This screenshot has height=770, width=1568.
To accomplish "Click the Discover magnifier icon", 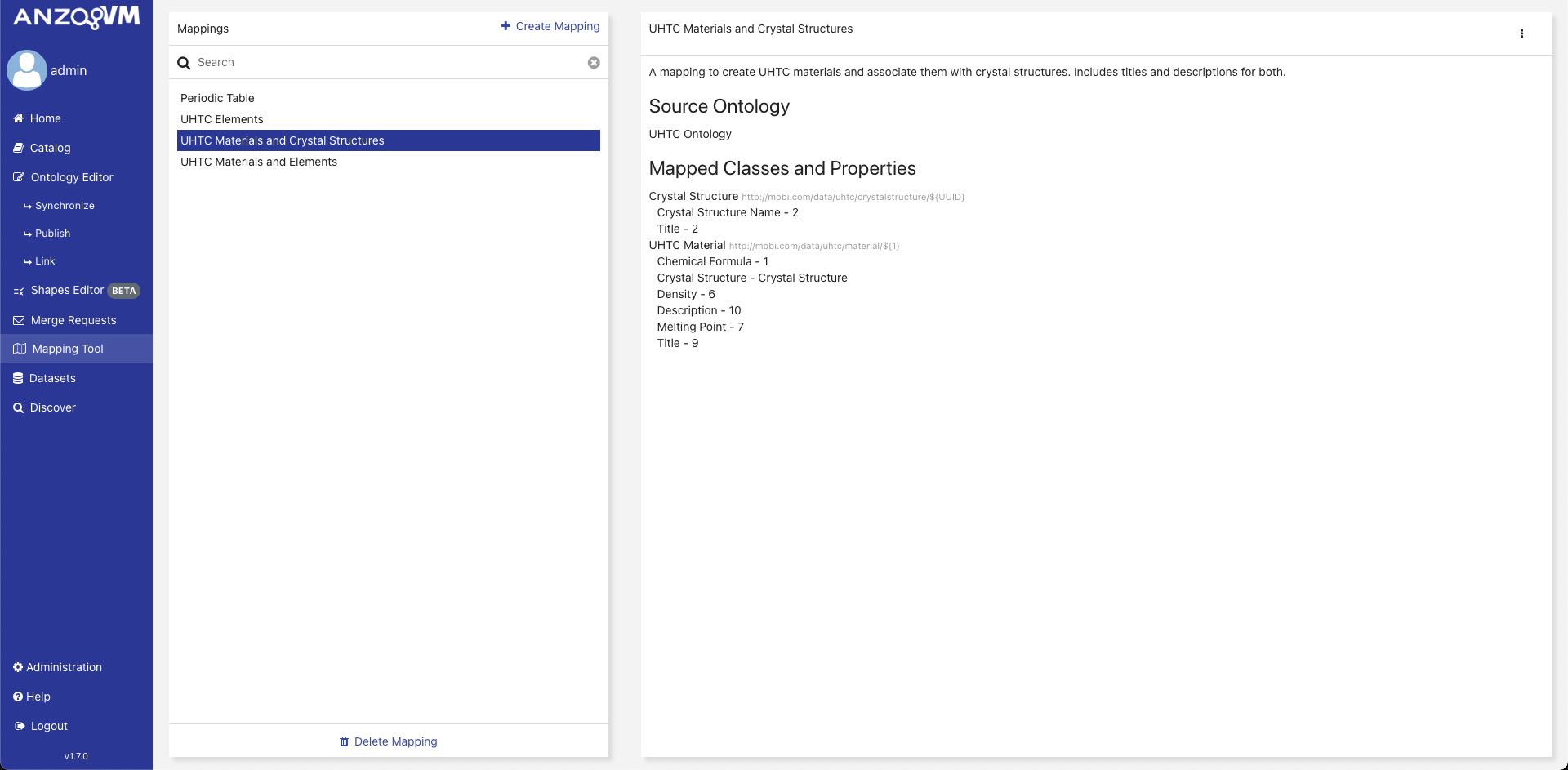I will (x=18, y=407).
